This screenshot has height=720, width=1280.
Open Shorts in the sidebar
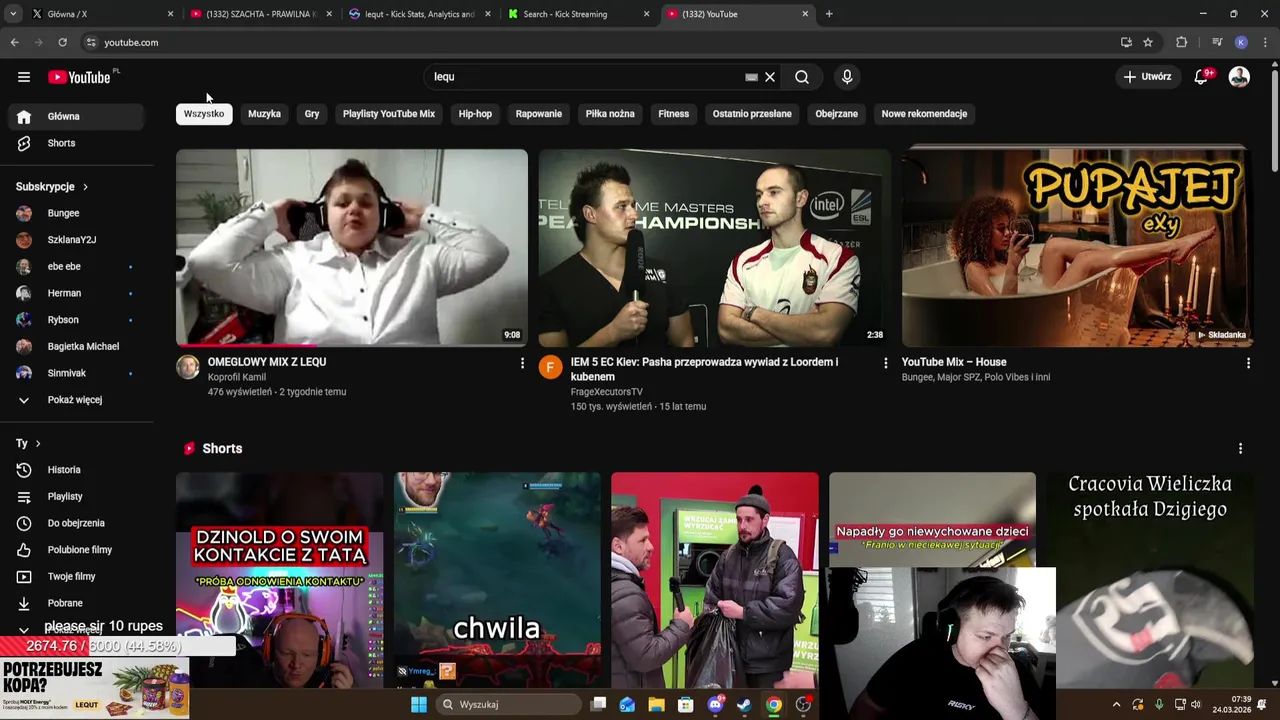pos(76,143)
